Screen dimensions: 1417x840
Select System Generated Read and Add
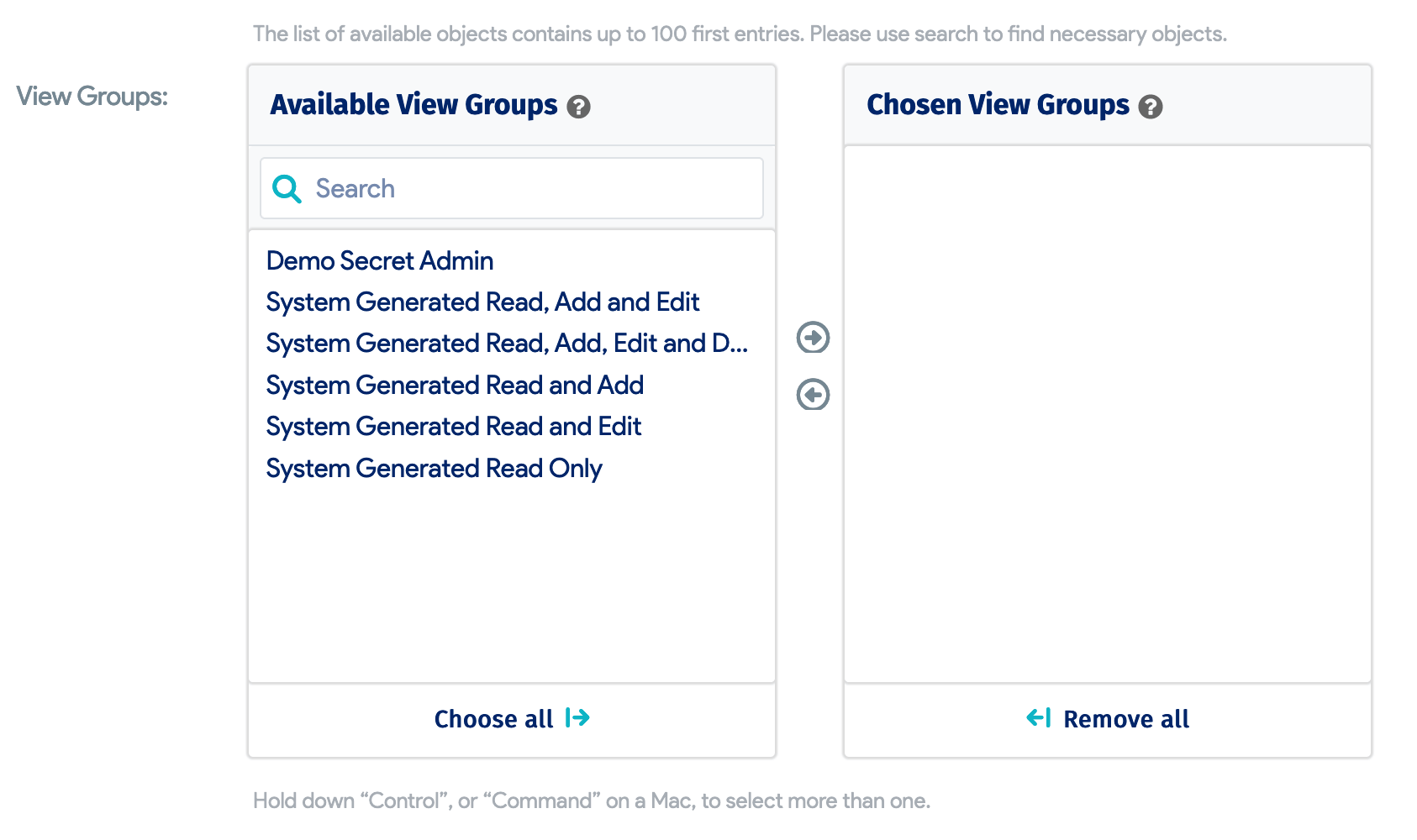[455, 386]
